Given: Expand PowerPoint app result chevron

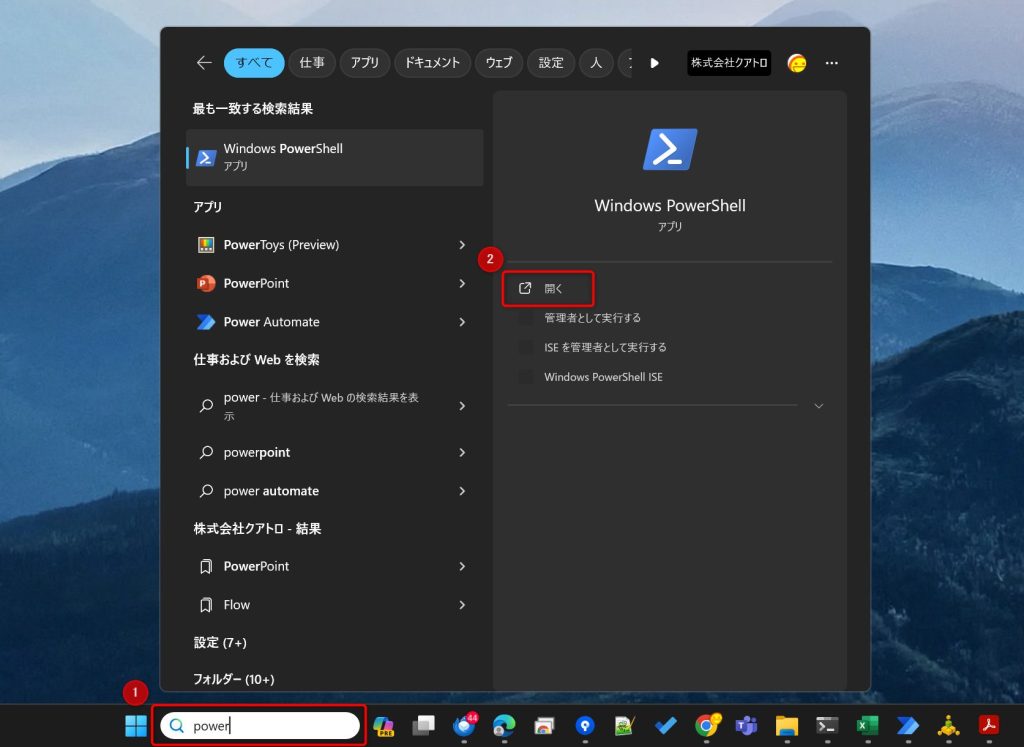Looking at the screenshot, I should tap(462, 283).
